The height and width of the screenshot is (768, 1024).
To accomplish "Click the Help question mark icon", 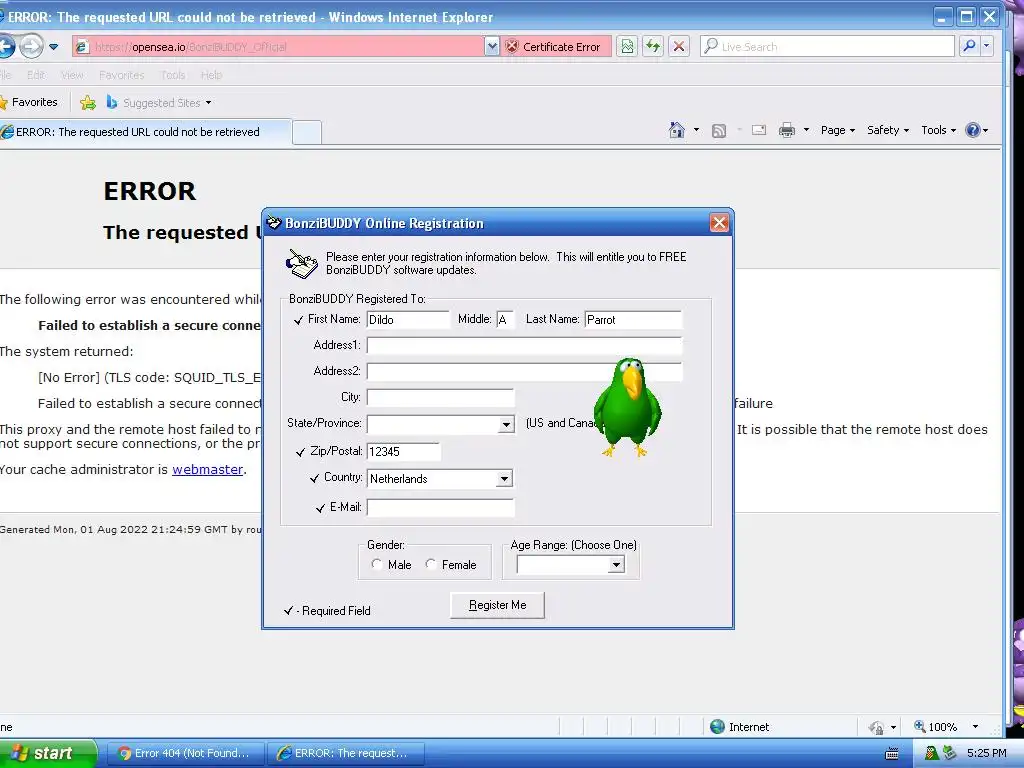I will pos(973,130).
